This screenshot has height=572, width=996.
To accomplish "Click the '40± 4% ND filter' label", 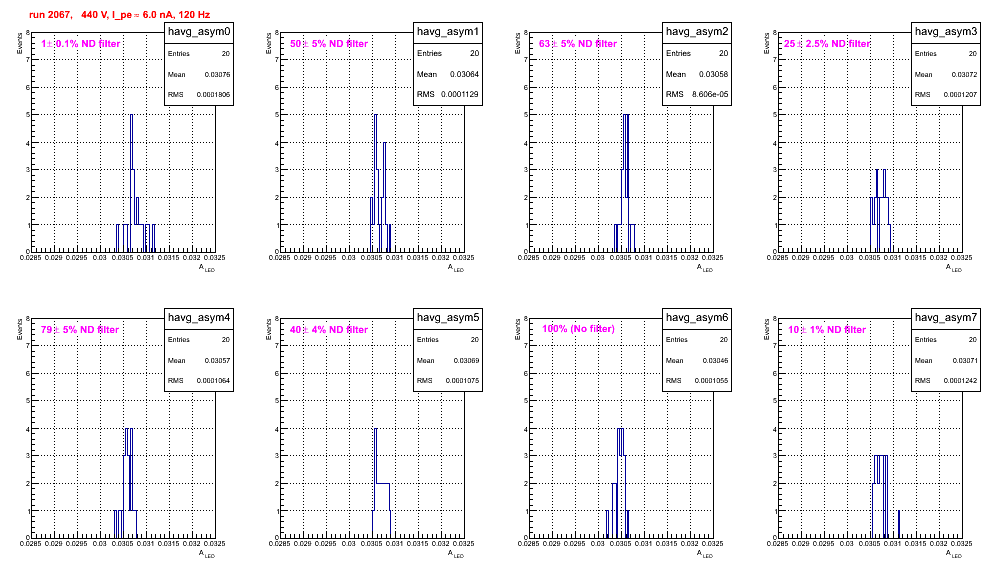I will [329, 330].
